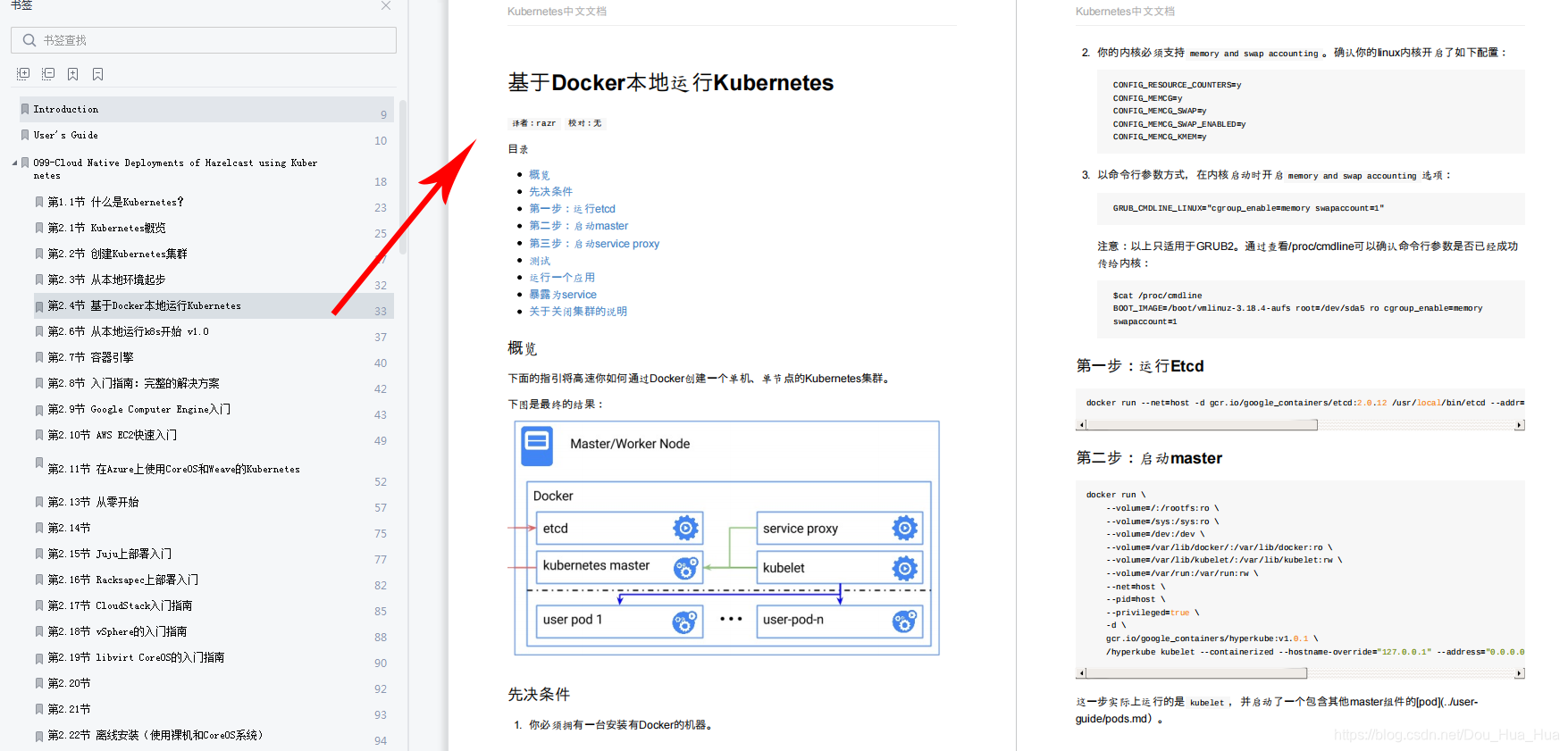Go to 第2.22节 离线安装 bookmark
Image resolution: width=1568 pixels, height=751 pixels.
tap(155, 735)
